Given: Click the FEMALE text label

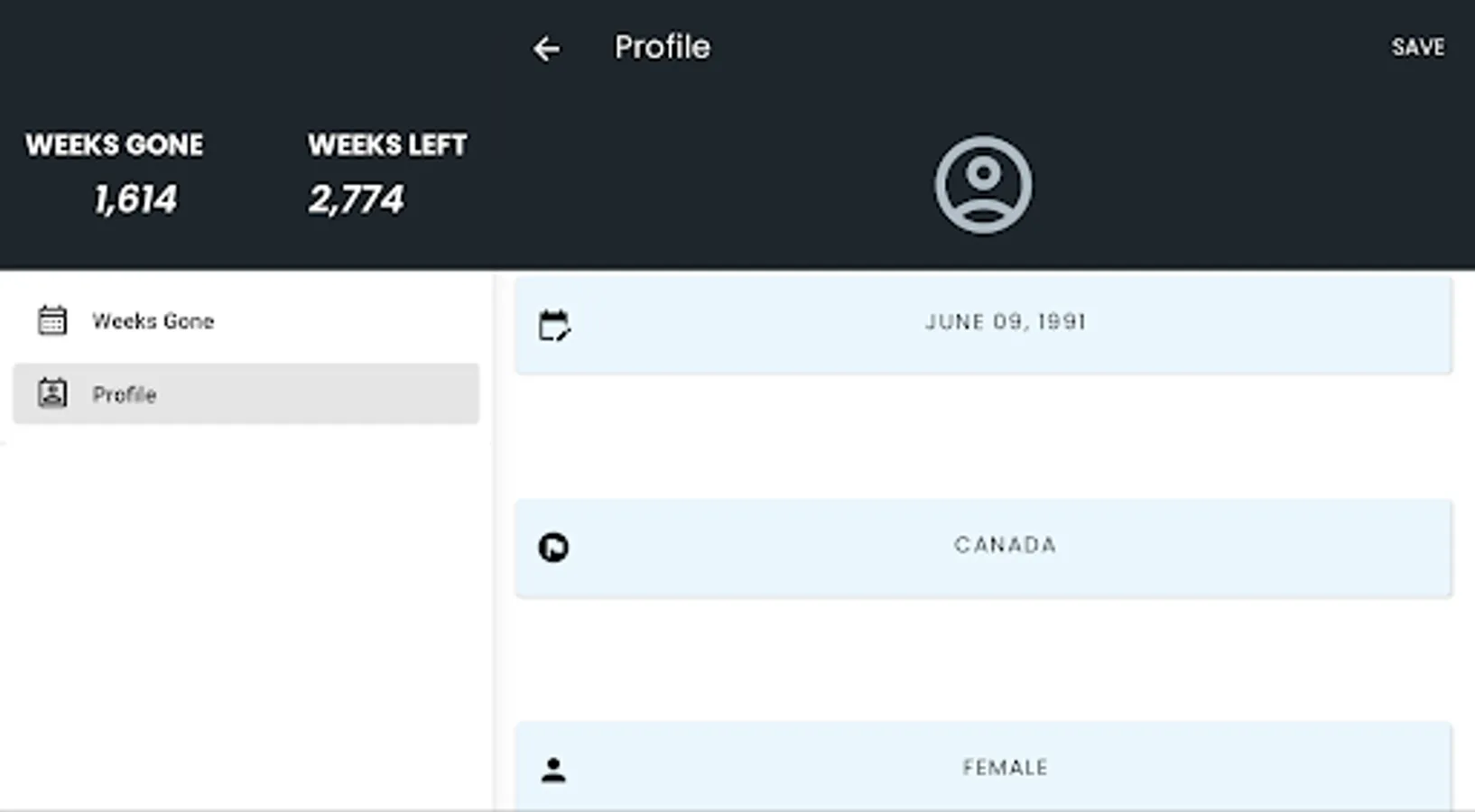Looking at the screenshot, I should pyautogui.click(x=1005, y=768).
